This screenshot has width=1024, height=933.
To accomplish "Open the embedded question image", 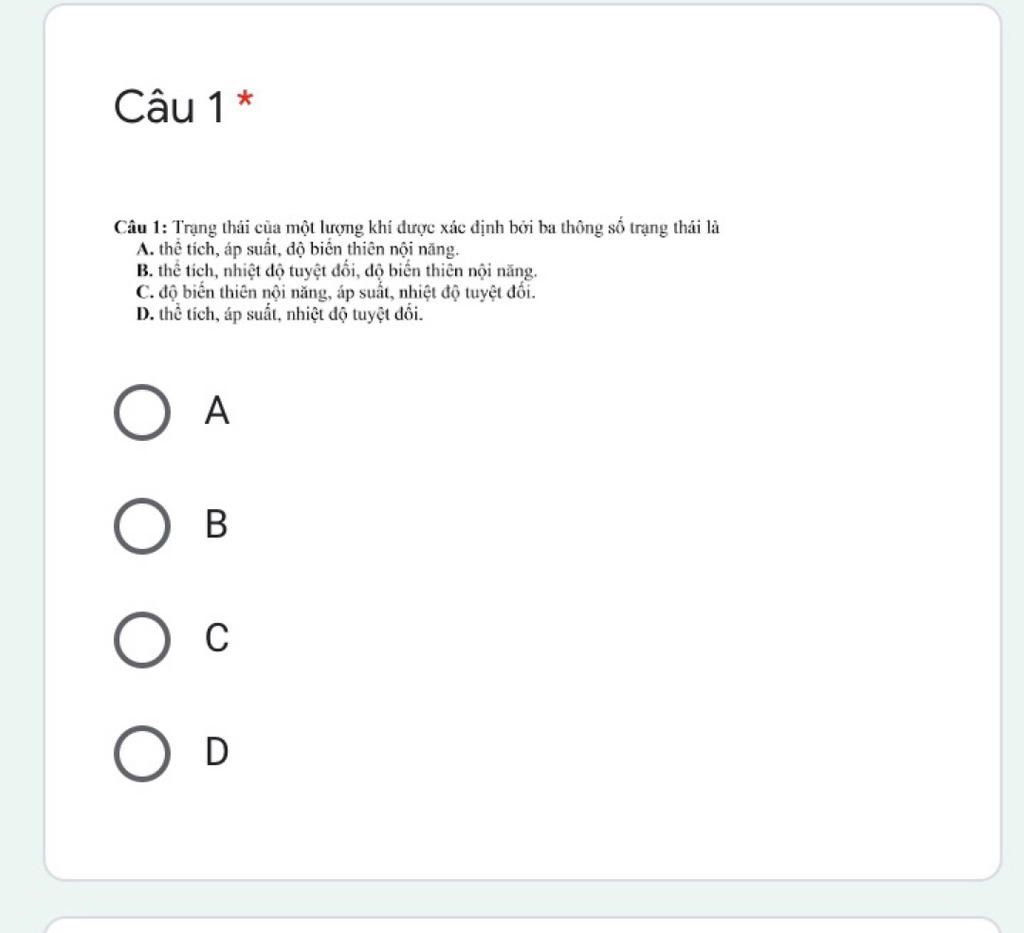I will 417,270.
